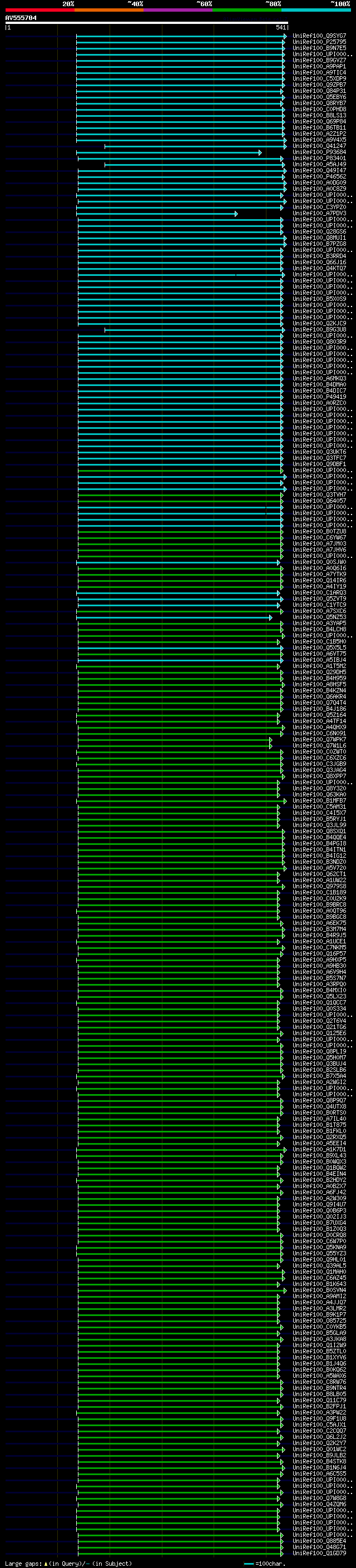The width and height of the screenshot is (356, 1568).
Task: Click the label UniRef100_C1ARQ3
Action: (x=319, y=593)
